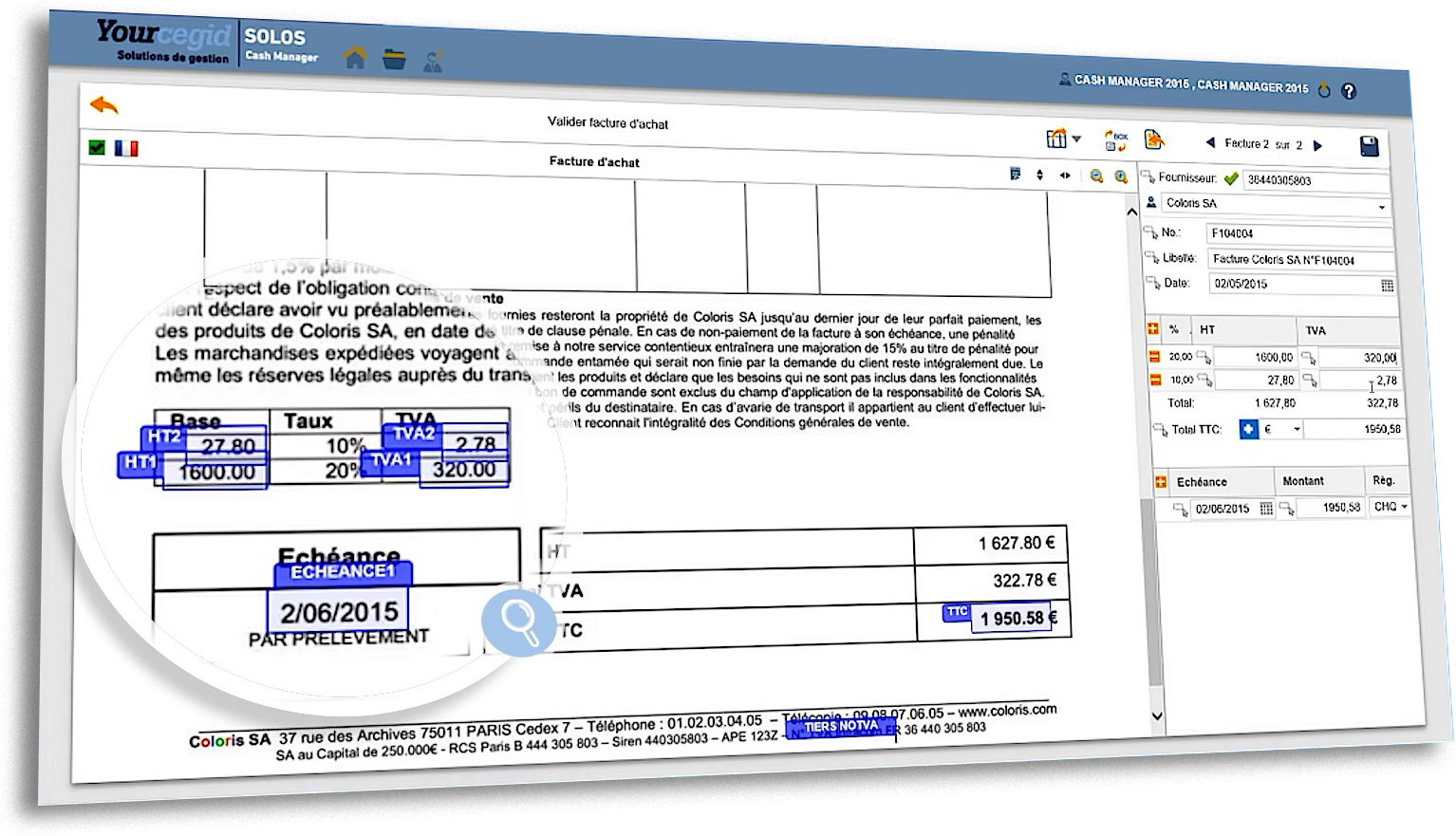
Task: Click the orange document export icon
Action: click(1153, 140)
